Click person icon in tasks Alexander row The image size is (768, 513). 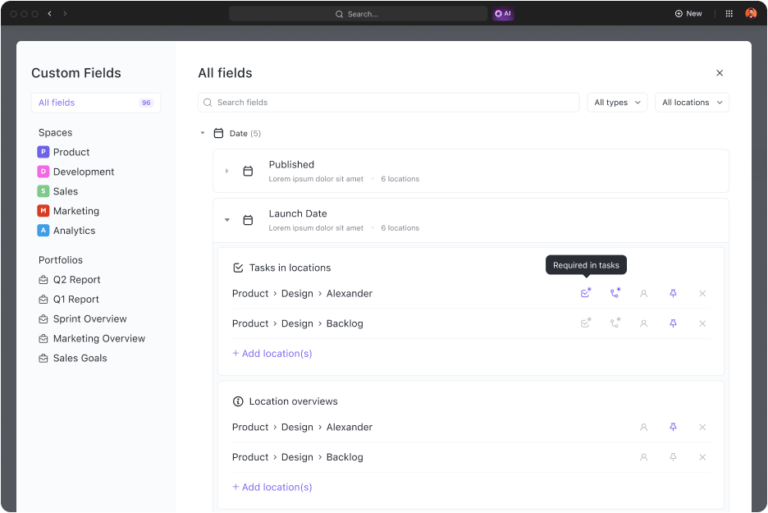click(644, 293)
